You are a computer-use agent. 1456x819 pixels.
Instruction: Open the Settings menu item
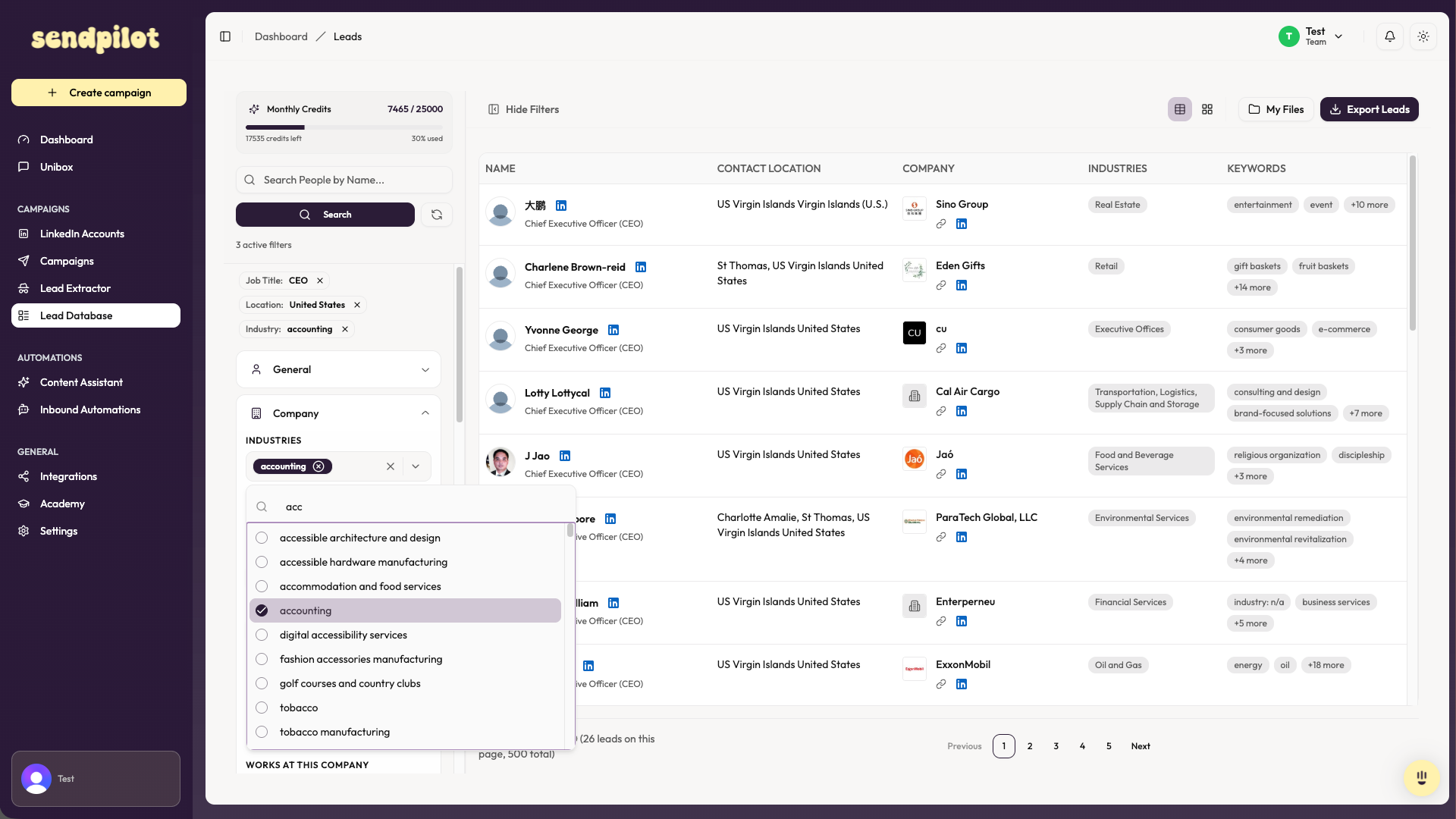[x=59, y=531]
